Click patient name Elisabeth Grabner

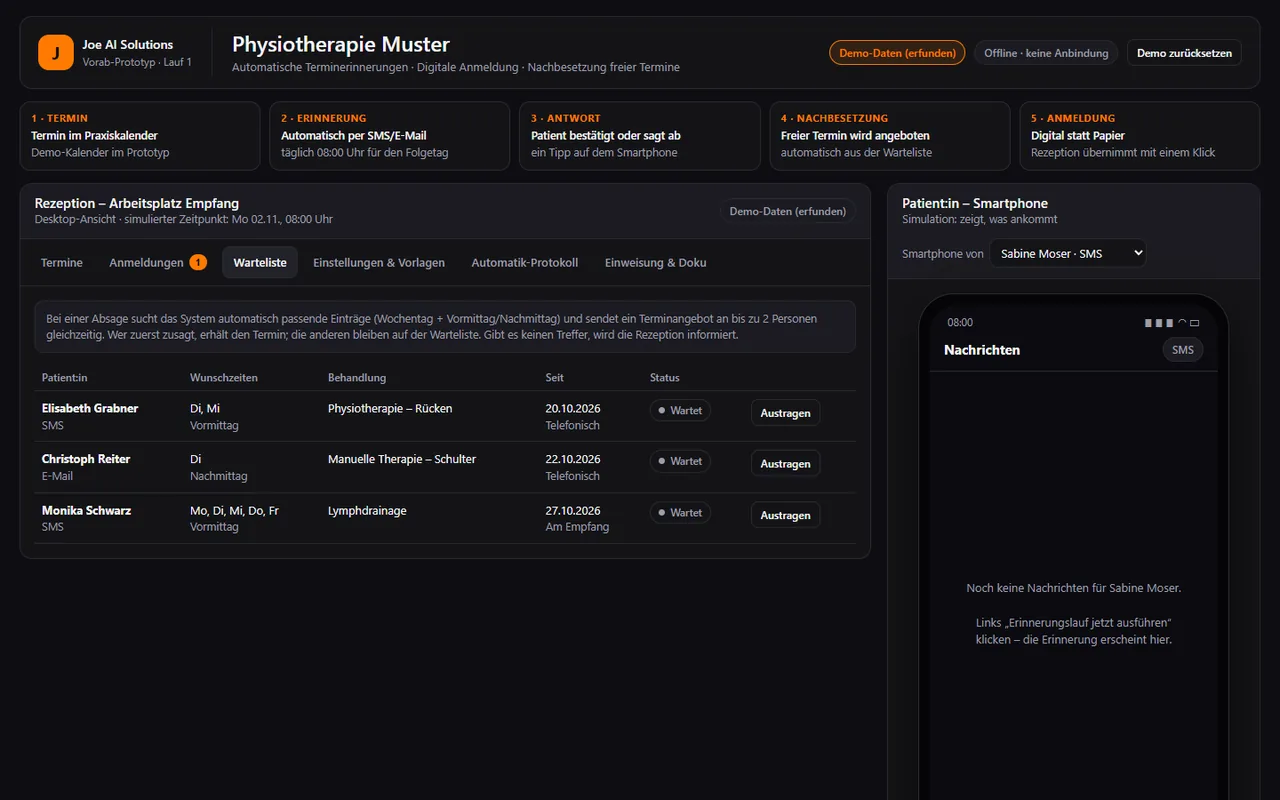pyautogui.click(x=90, y=408)
